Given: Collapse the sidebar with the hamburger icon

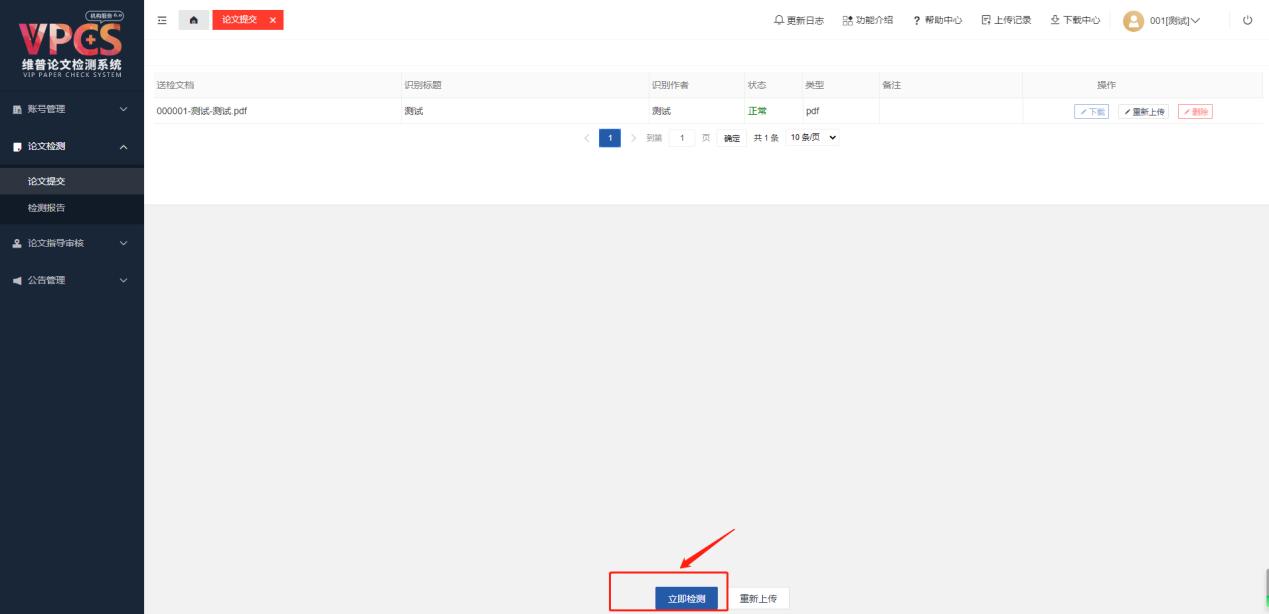Looking at the screenshot, I should click(163, 20).
